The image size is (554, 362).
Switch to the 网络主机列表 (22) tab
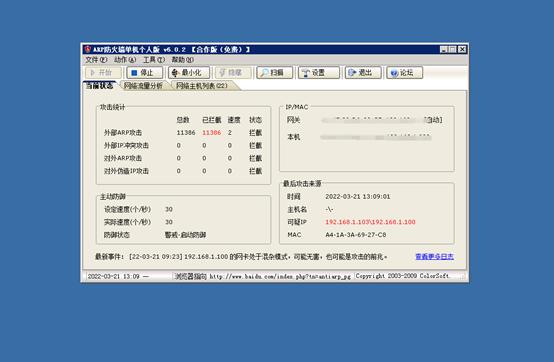(x=202, y=85)
